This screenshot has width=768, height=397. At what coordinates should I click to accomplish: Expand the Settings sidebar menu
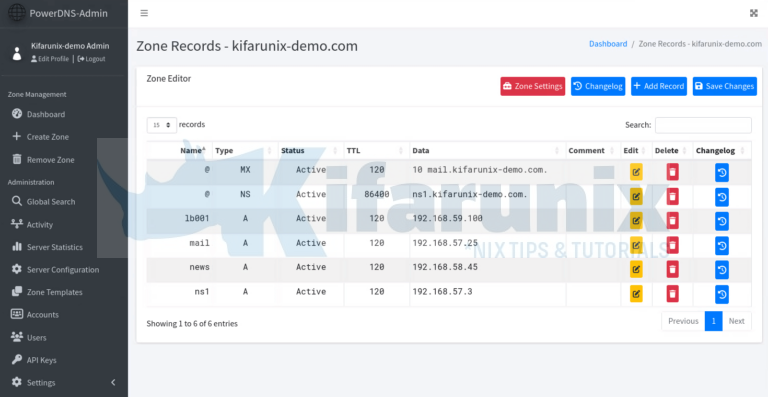point(64,382)
